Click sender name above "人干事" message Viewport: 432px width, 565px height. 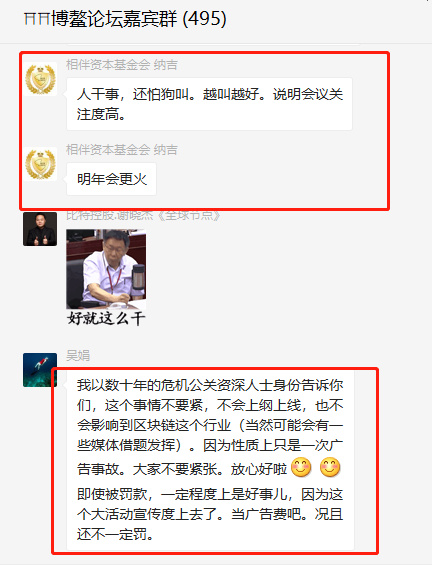[122, 65]
